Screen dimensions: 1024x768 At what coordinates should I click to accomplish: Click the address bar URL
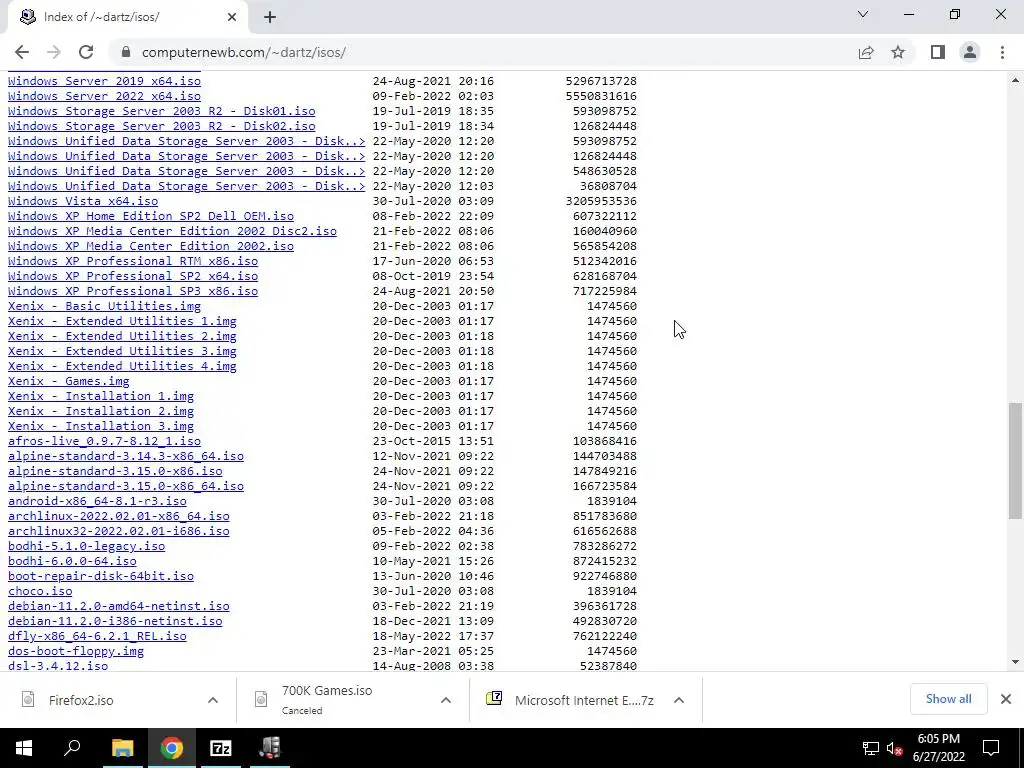(x=244, y=52)
